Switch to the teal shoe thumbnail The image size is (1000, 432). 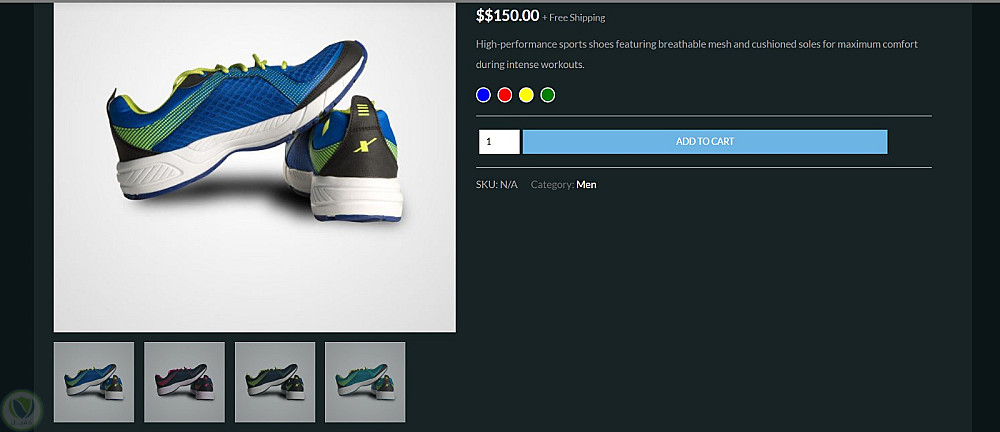click(365, 382)
